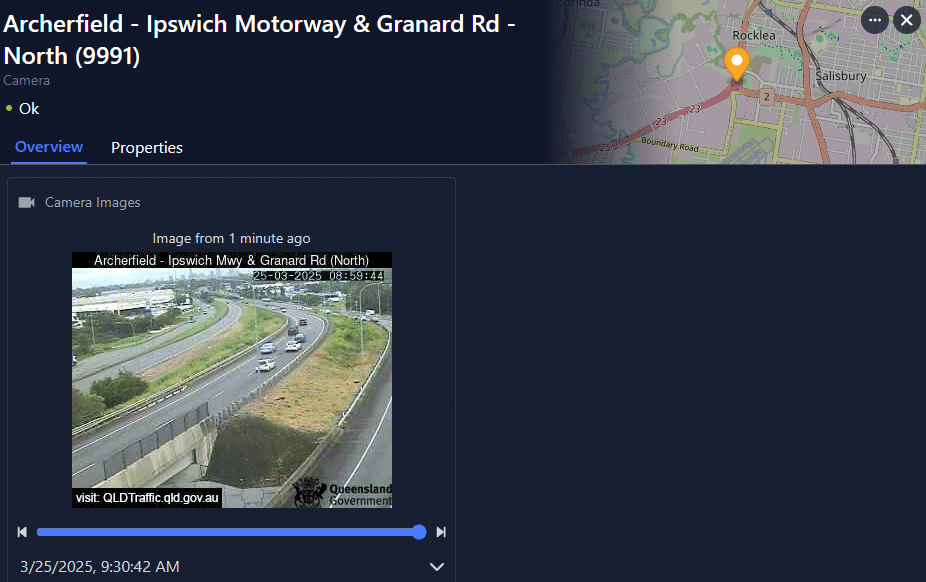This screenshot has width=926, height=582.
Task: Jump to the first camera image
Action: 22,532
